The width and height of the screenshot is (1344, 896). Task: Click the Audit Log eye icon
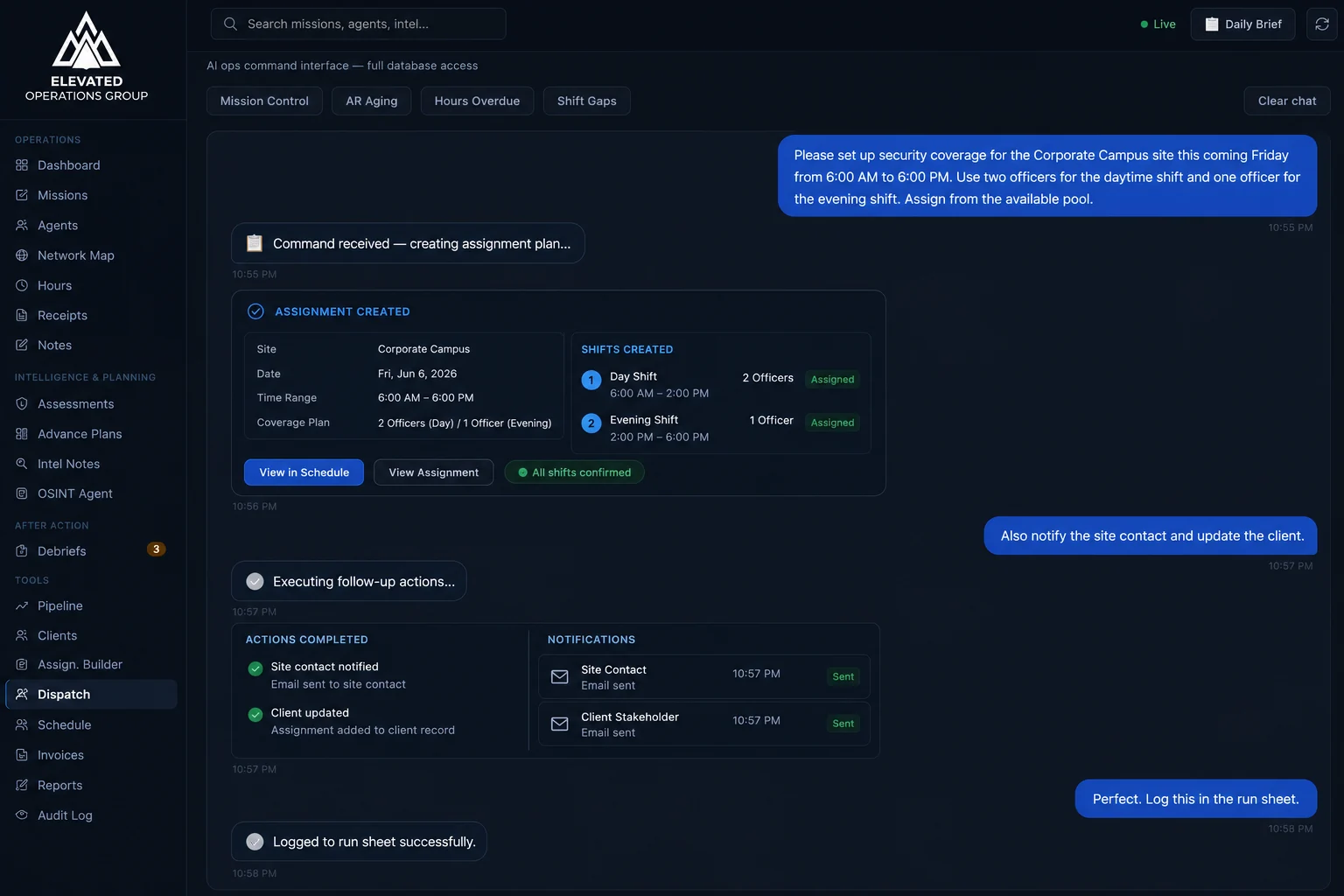pos(22,815)
